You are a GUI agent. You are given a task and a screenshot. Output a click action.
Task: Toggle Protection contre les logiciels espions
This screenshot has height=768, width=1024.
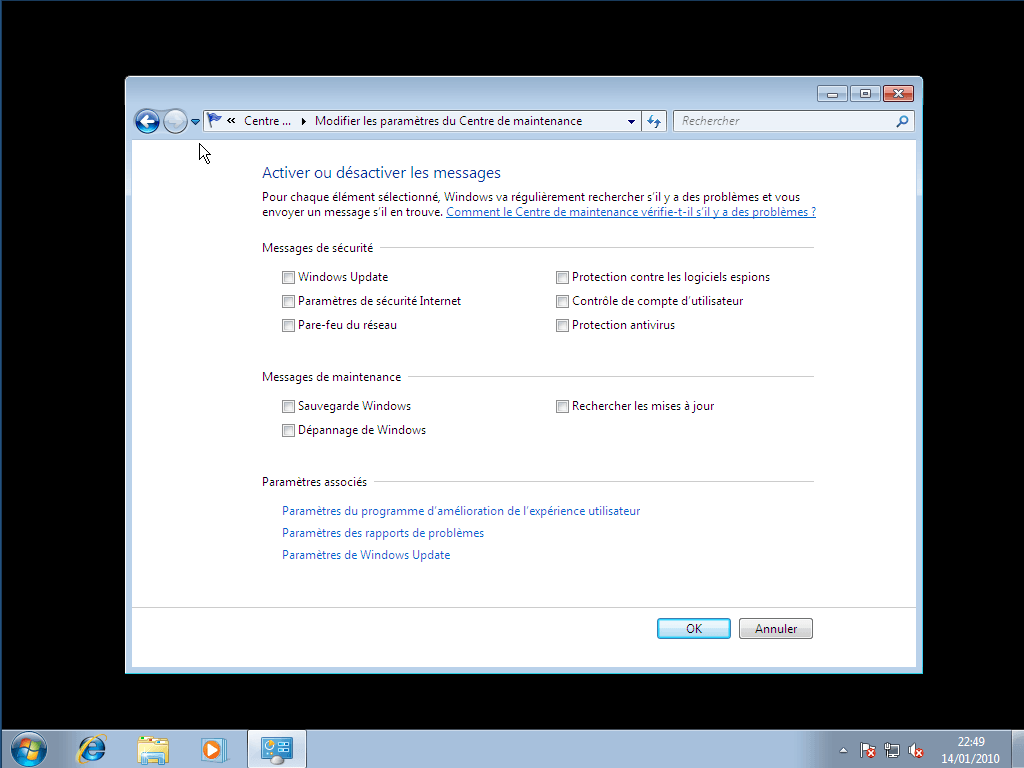(562, 278)
